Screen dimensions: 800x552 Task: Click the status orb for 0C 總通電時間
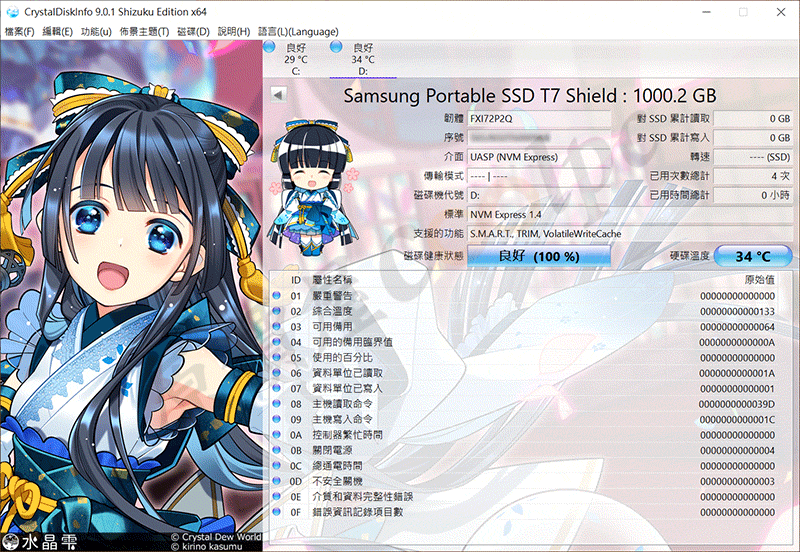point(277,465)
